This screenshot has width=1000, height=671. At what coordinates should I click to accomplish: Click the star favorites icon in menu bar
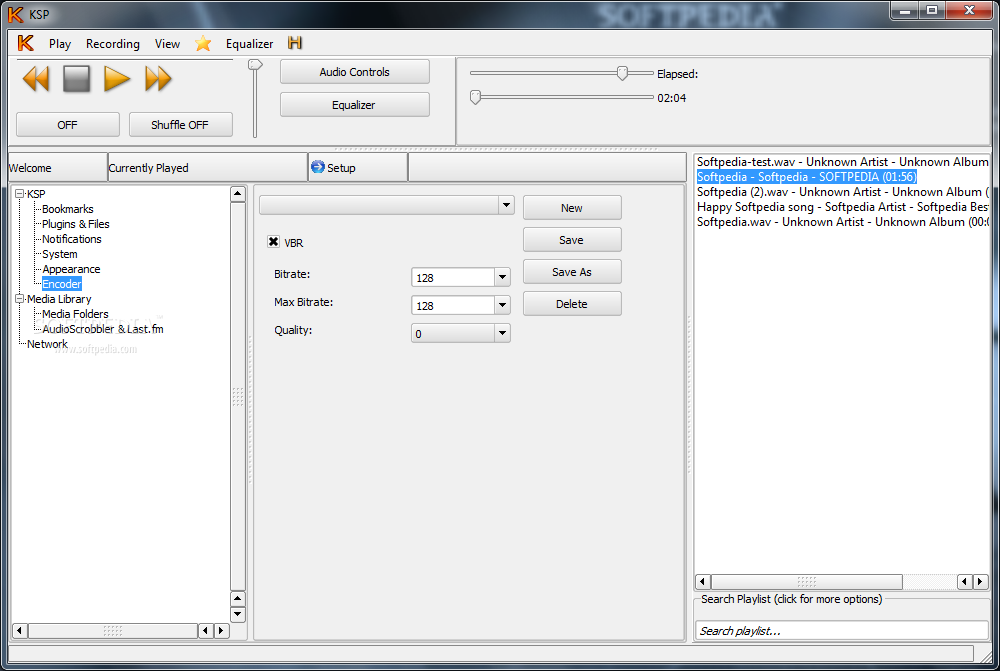click(203, 43)
